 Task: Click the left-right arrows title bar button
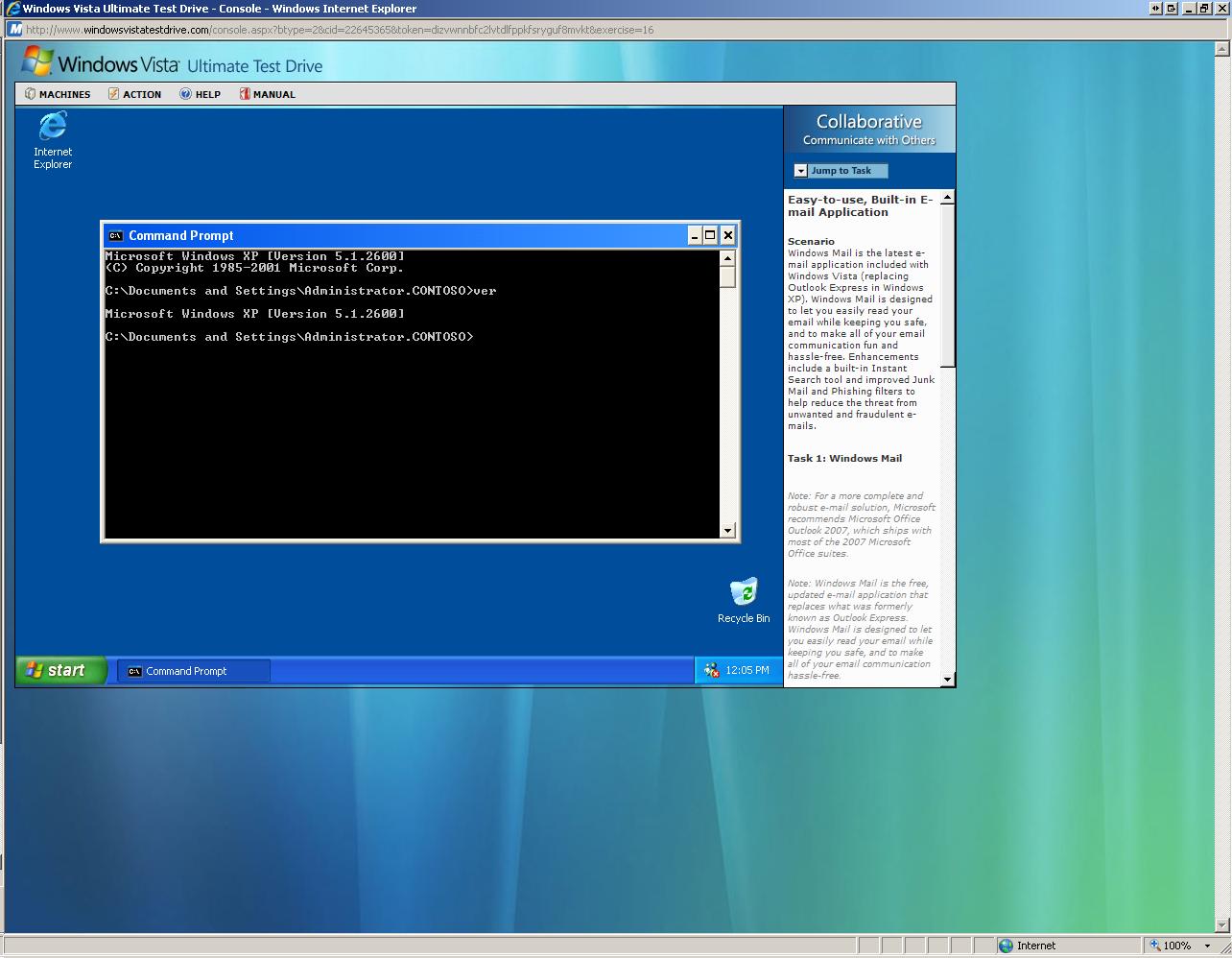(x=1156, y=9)
